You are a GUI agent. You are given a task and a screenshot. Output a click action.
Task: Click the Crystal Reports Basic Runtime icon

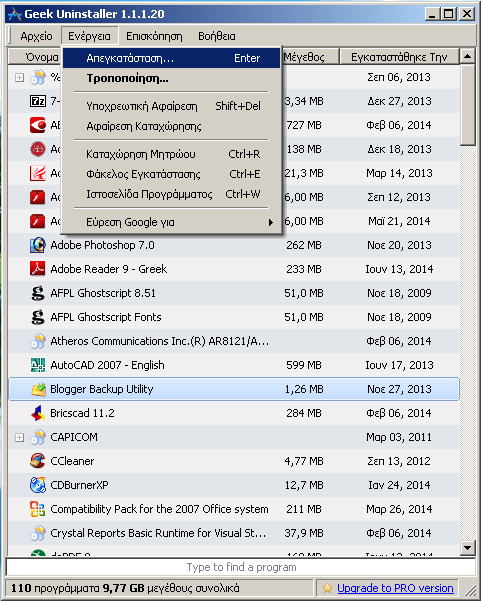point(38,533)
